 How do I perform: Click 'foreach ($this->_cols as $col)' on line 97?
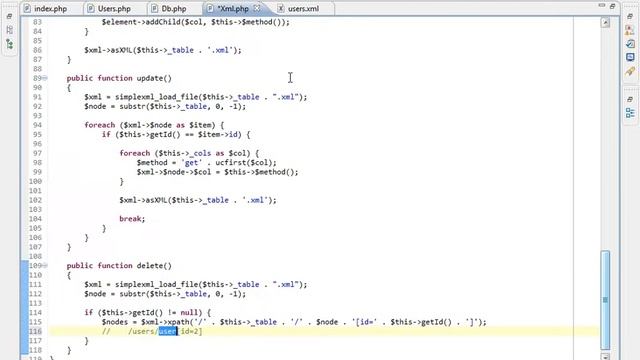(x=189, y=153)
